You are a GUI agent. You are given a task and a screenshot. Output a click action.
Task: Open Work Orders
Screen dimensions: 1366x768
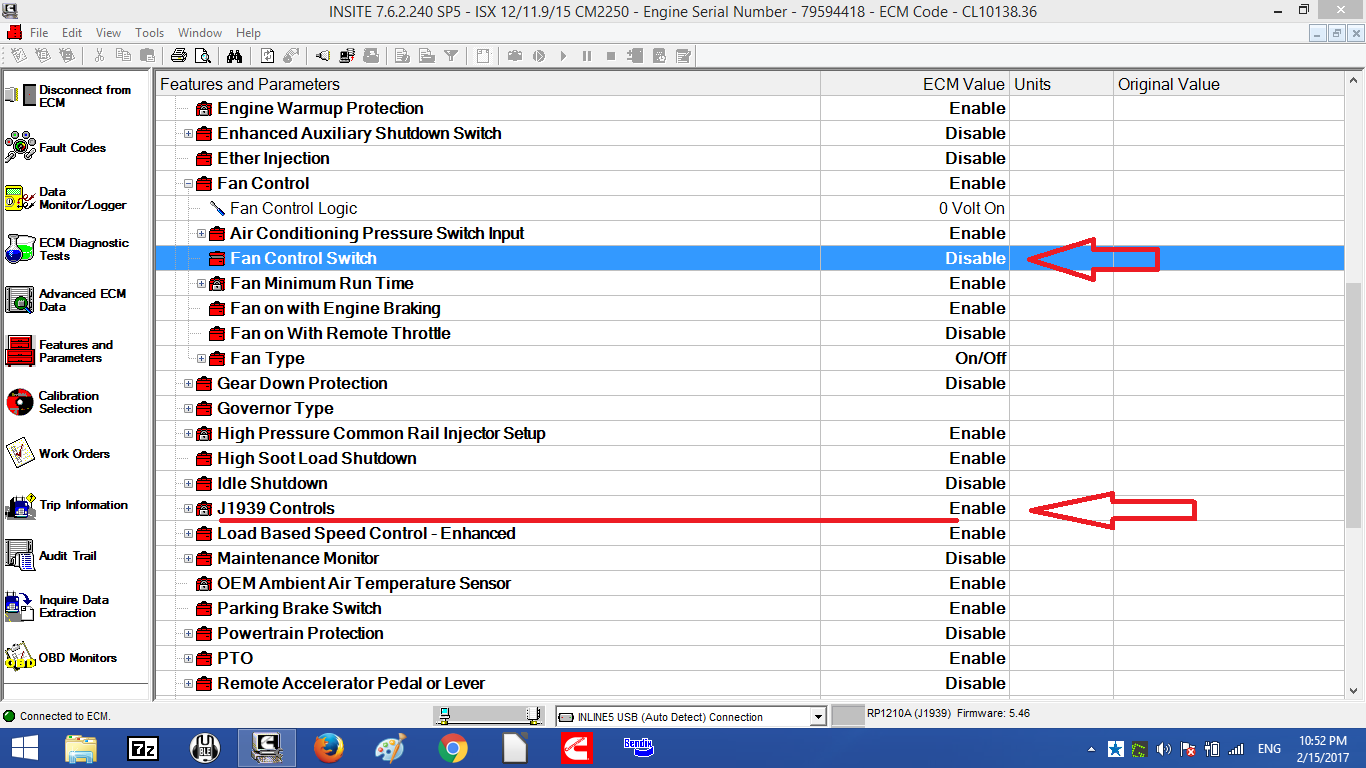[x=57, y=453]
